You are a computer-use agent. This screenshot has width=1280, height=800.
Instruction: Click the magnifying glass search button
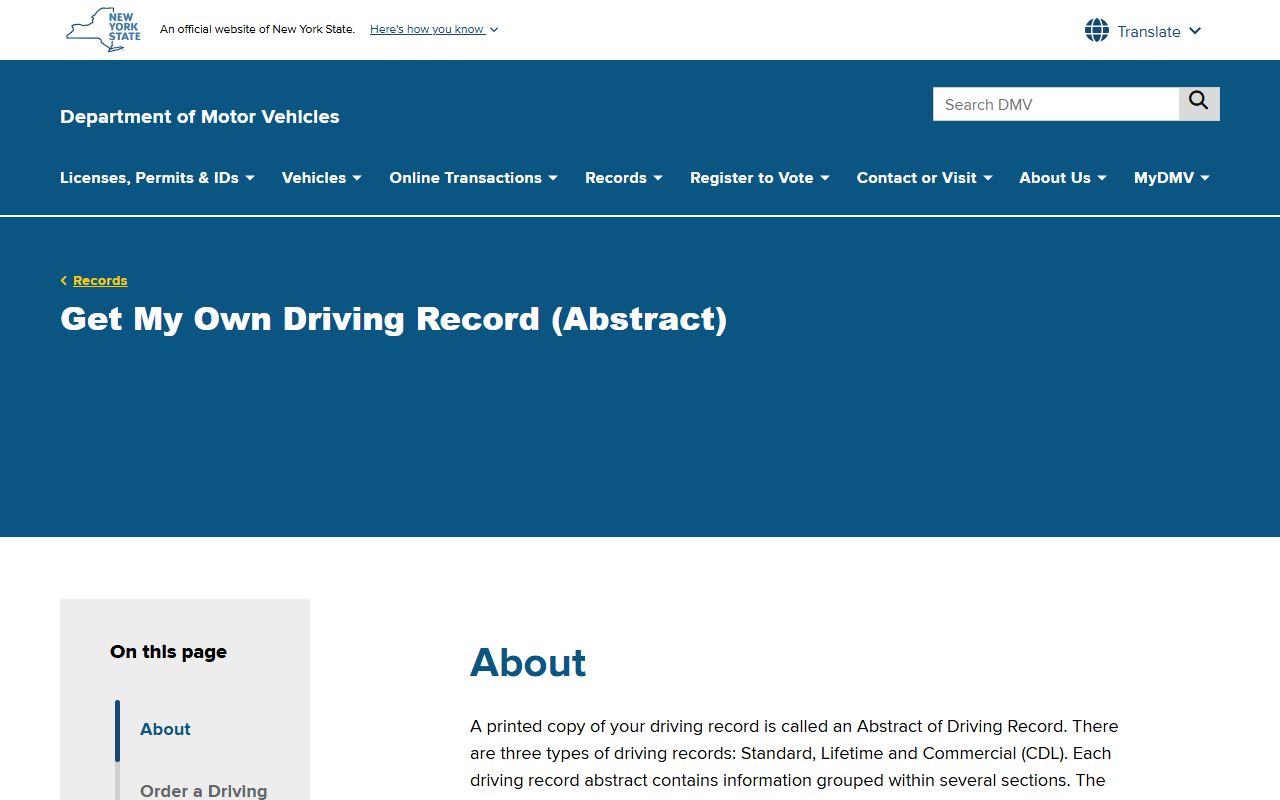pyautogui.click(x=1199, y=104)
